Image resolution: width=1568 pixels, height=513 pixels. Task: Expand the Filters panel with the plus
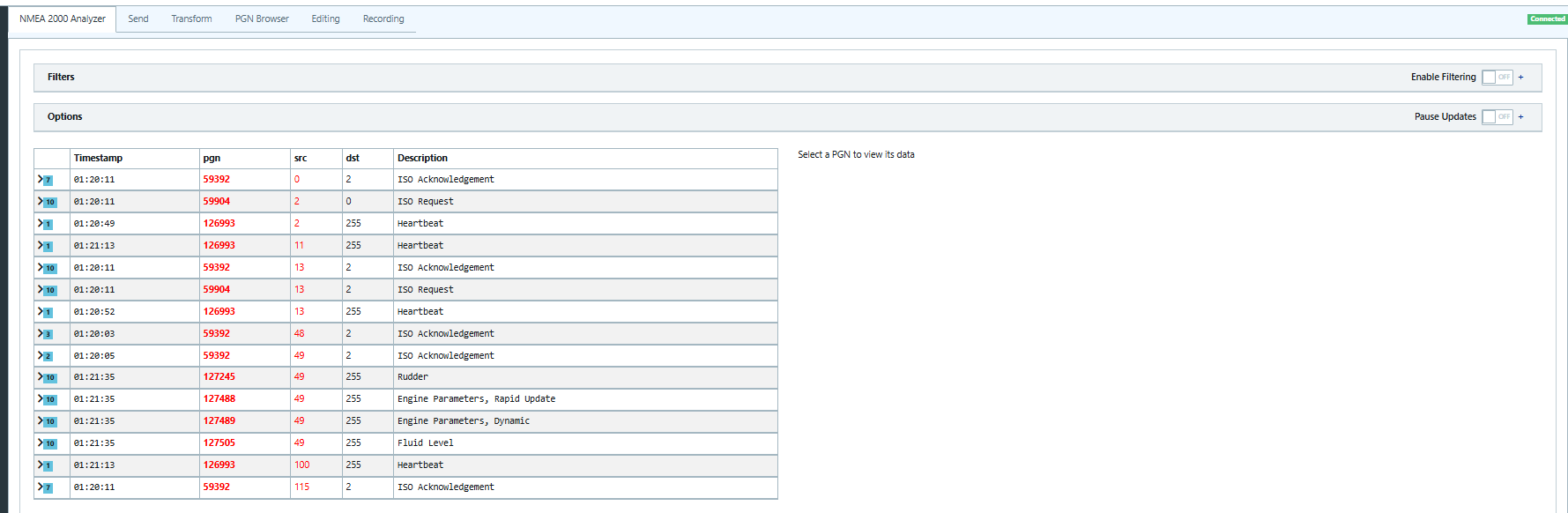pyautogui.click(x=1520, y=78)
